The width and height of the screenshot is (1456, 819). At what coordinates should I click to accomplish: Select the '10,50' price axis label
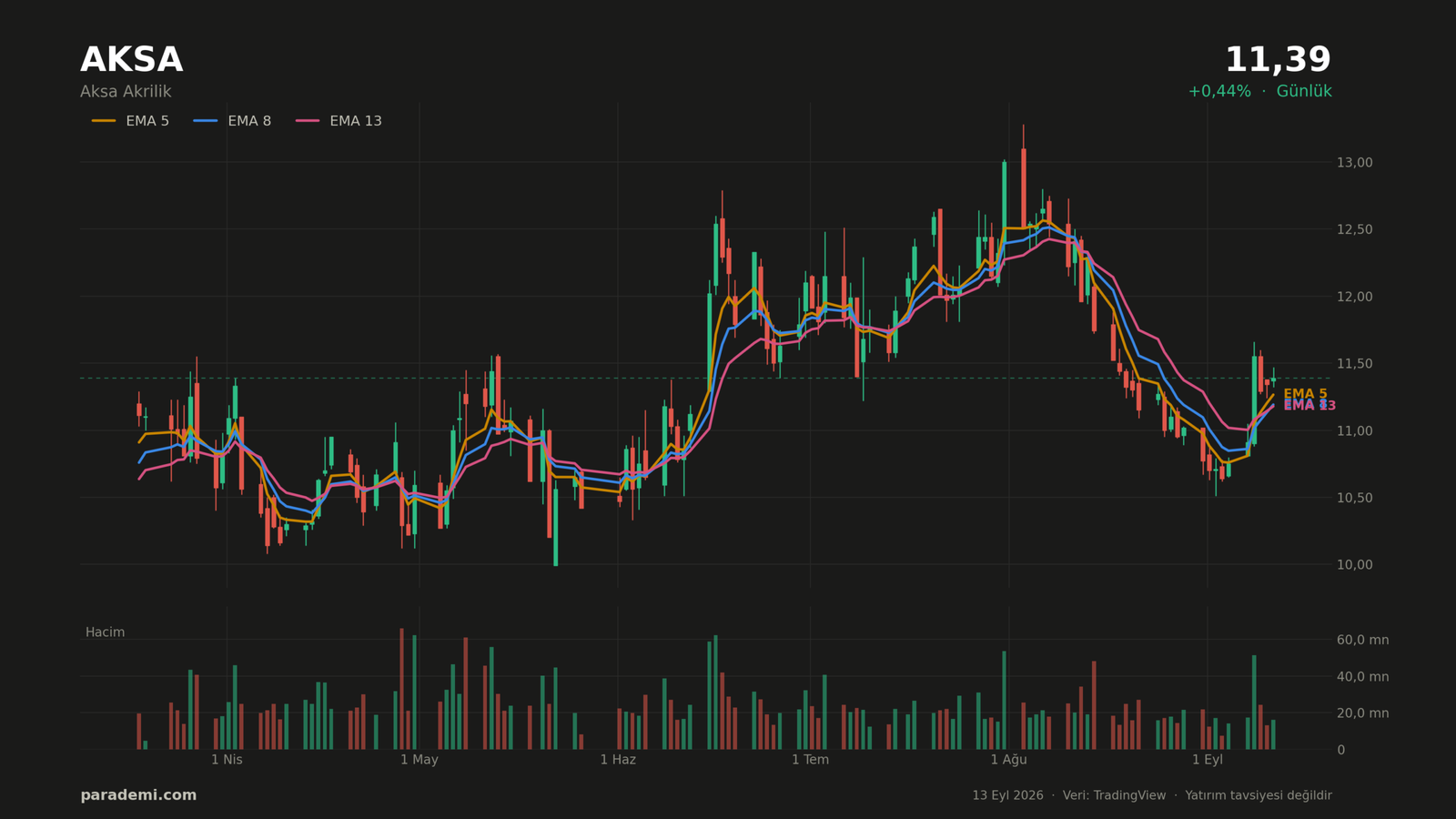1354,498
